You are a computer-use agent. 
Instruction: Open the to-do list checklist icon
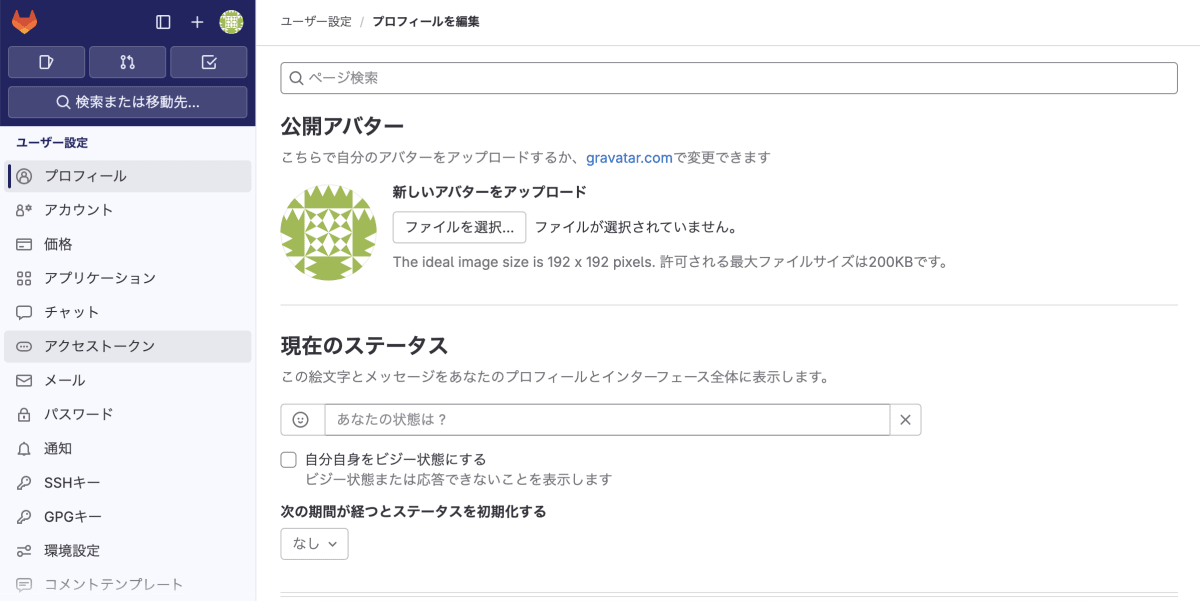(x=208, y=61)
